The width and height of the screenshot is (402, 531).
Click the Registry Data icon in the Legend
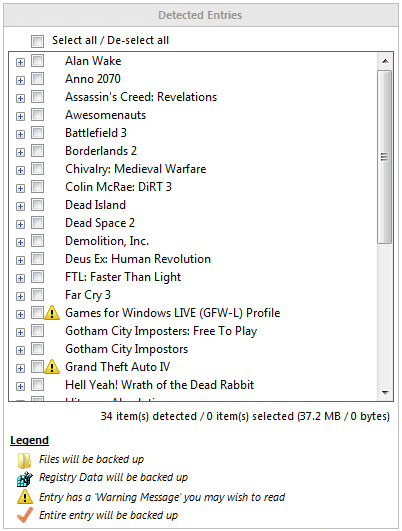click(24, 479)
